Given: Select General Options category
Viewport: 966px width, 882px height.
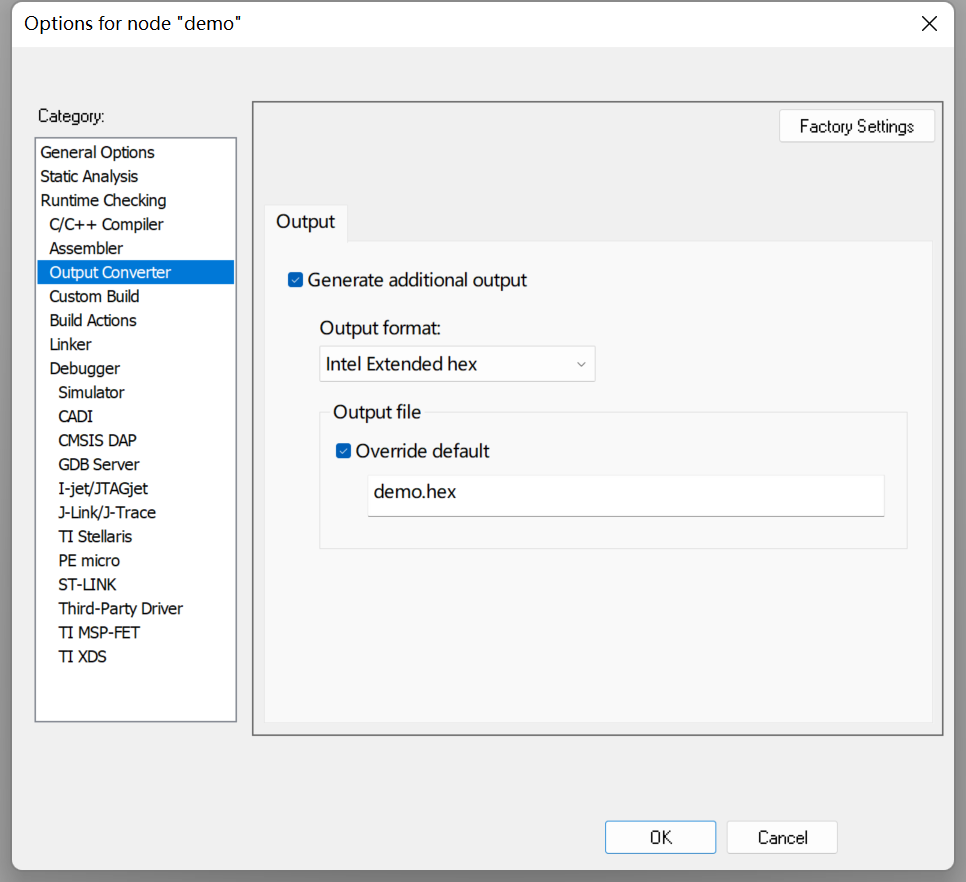Looking at the screenshot, I should point(97,152).
